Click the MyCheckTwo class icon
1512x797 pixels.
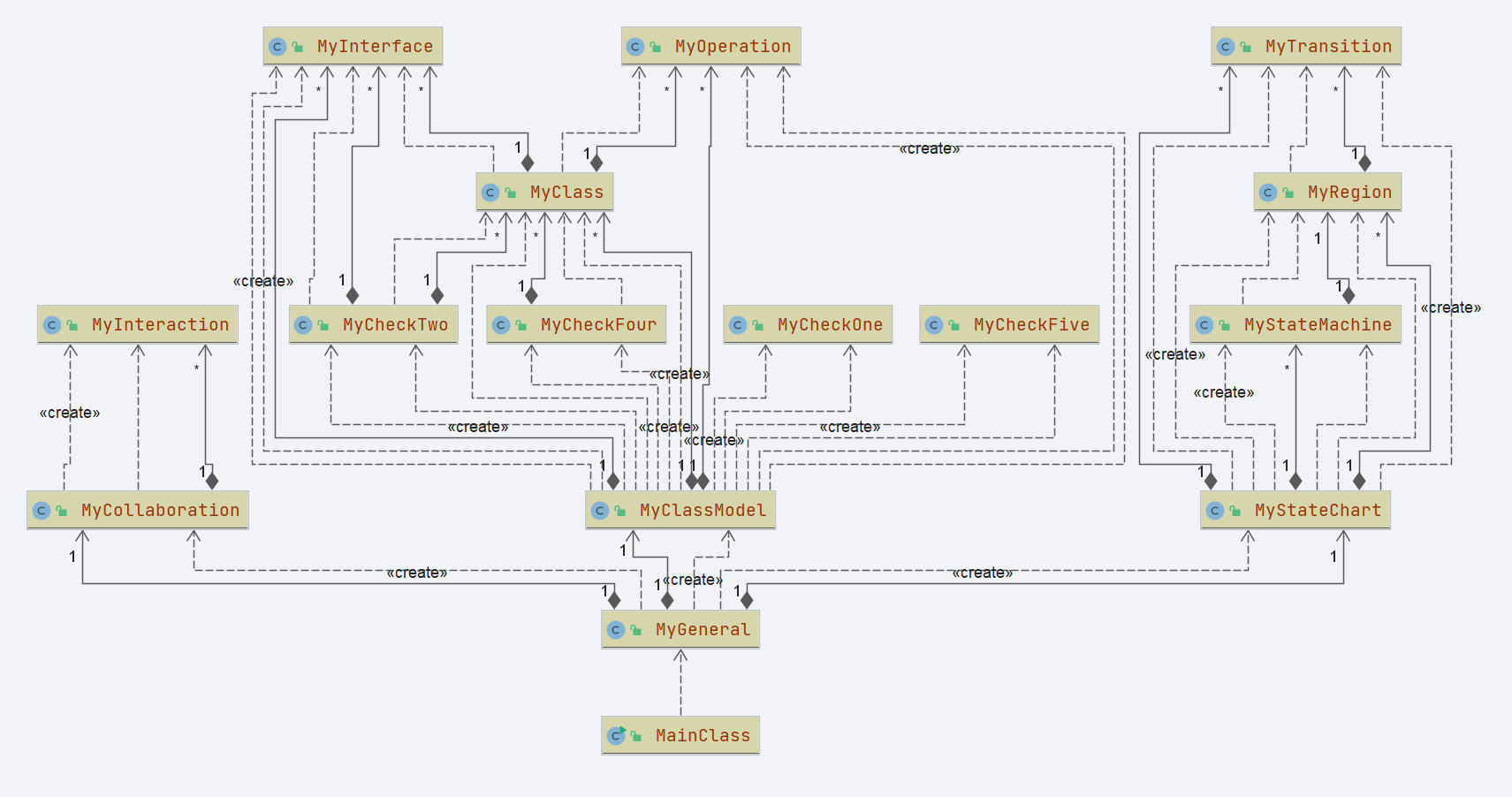pos(303,325)
